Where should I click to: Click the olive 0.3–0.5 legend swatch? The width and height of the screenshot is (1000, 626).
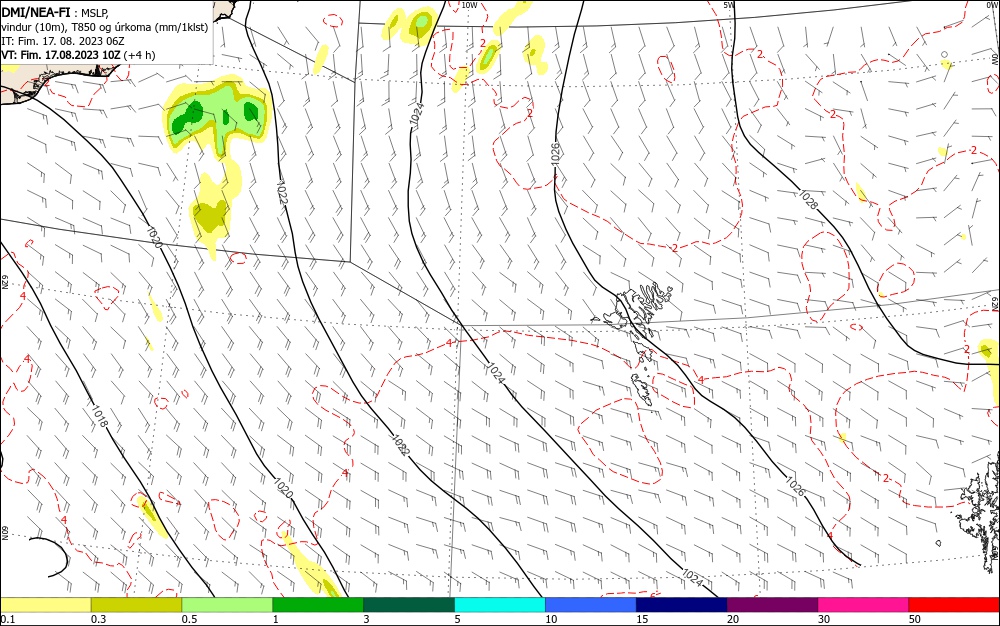coord(136,605)
